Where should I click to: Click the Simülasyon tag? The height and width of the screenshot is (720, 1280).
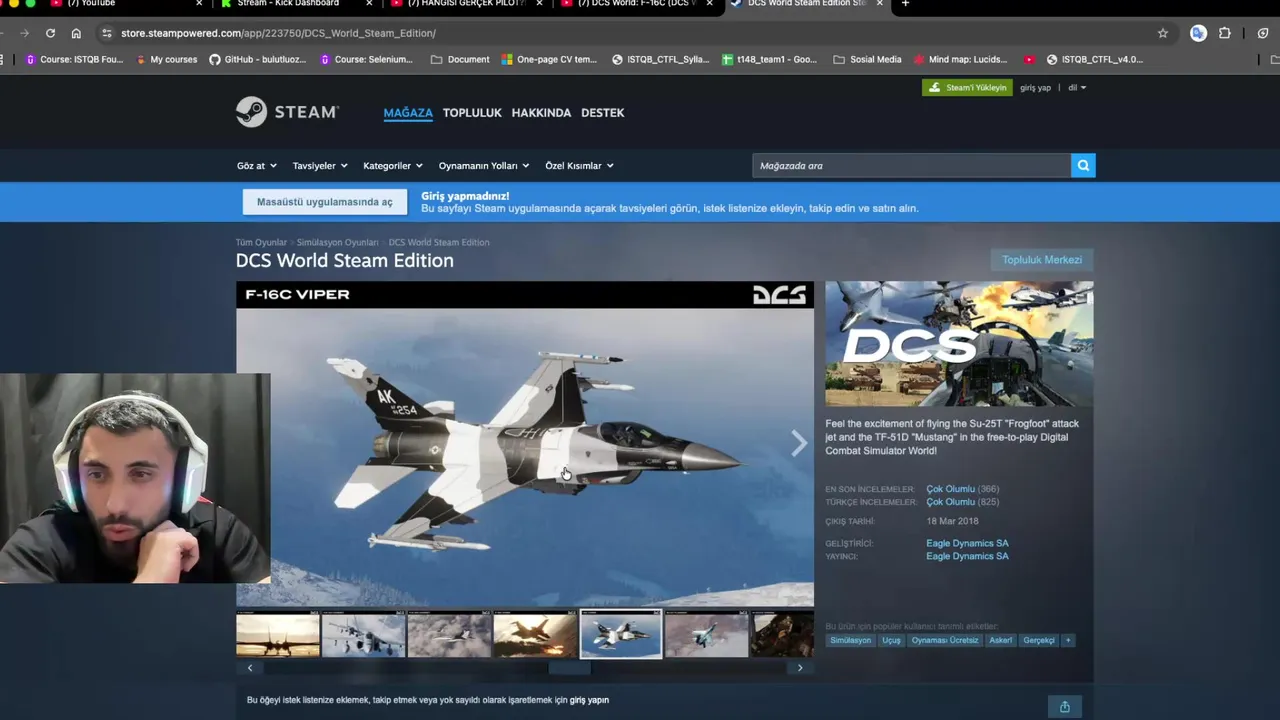850,640
